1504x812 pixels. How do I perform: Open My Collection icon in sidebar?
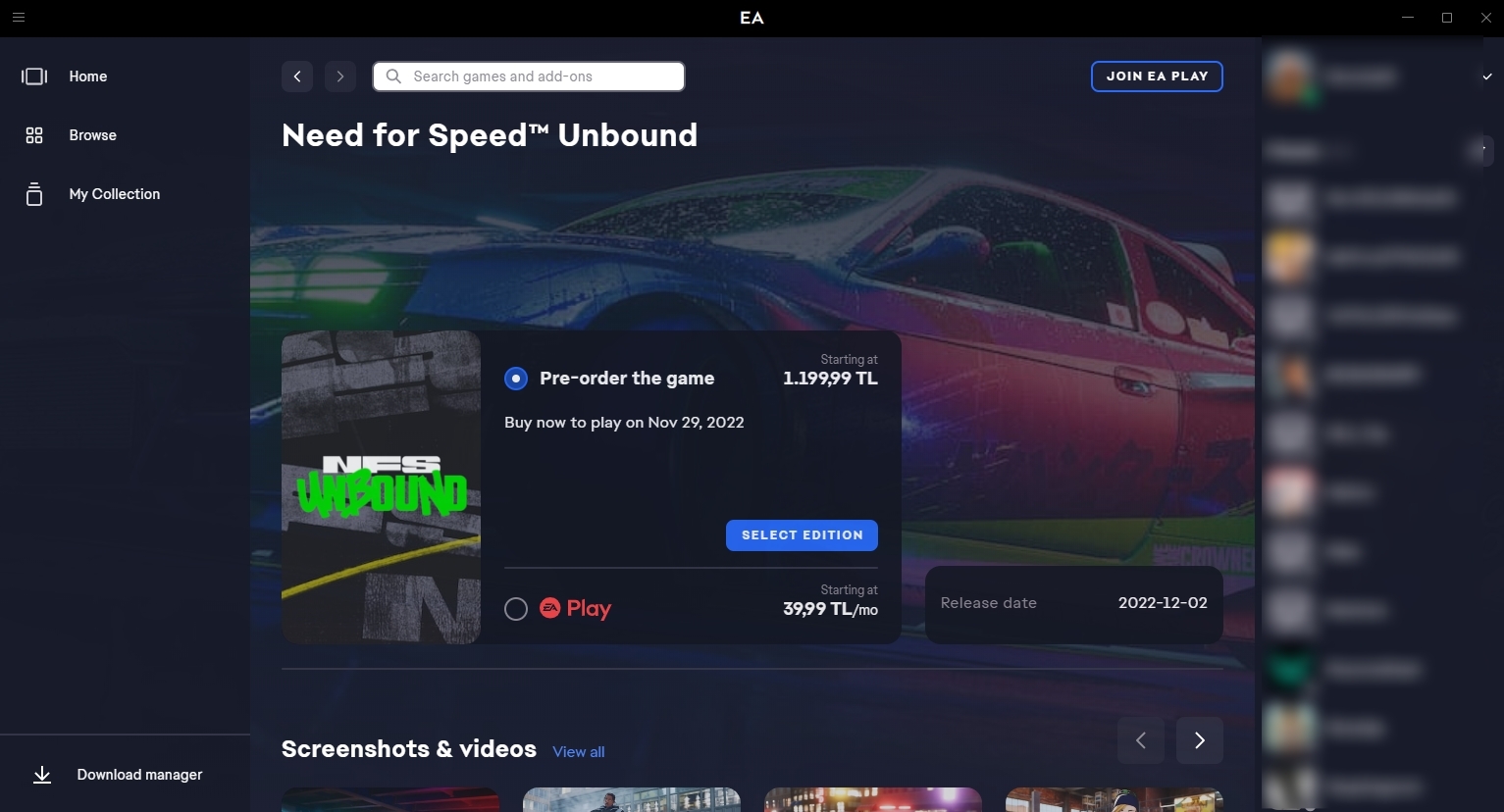(x=34, y=194)
